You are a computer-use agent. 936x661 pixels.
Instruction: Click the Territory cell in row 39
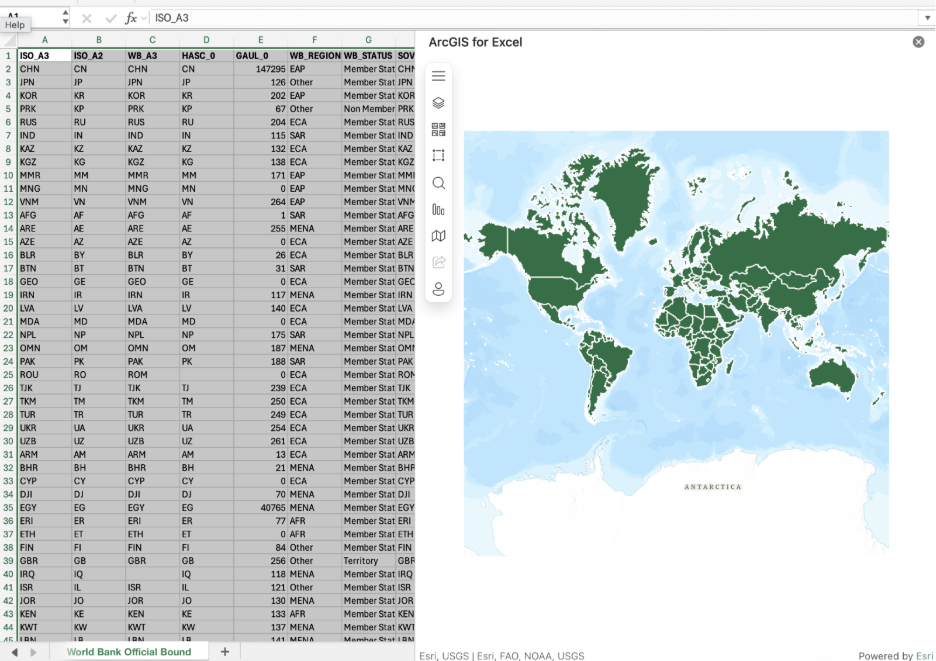(x=368, y=561)
